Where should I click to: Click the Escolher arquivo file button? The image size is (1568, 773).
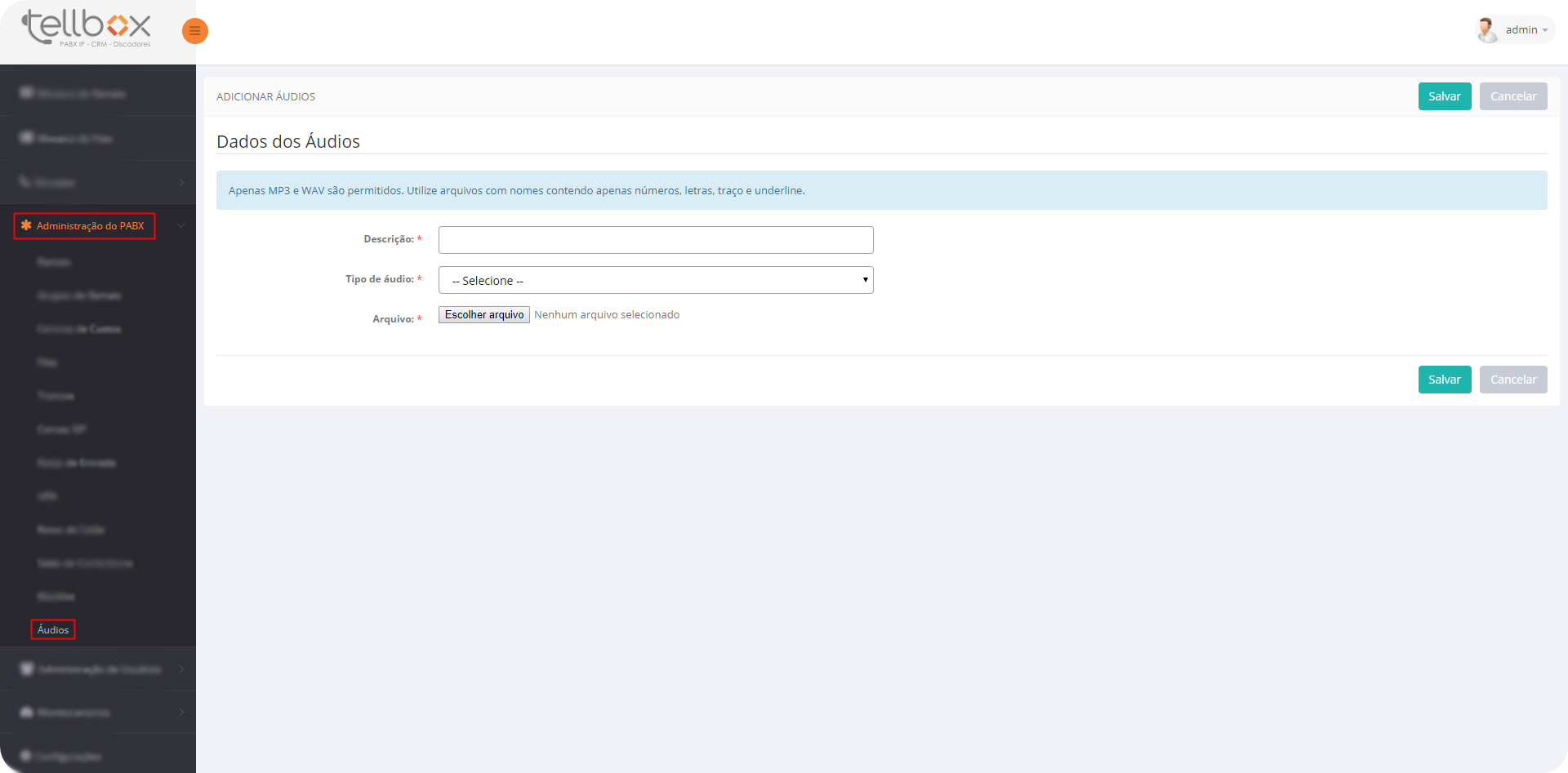point(484,315)
